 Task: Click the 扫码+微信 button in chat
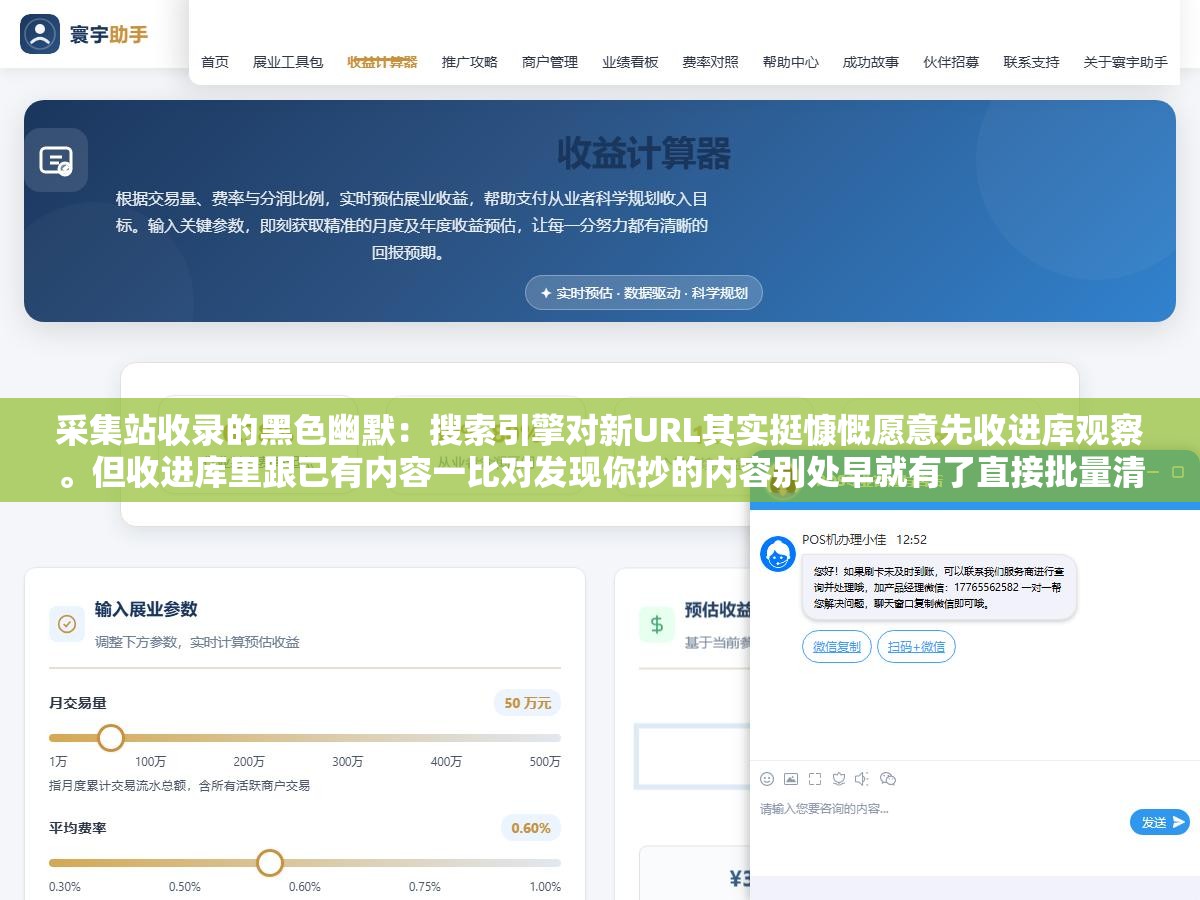pos(917,647)
